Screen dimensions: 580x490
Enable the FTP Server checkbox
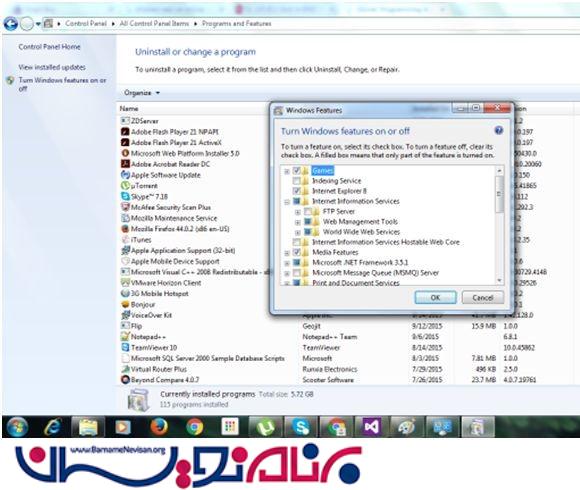307,212
